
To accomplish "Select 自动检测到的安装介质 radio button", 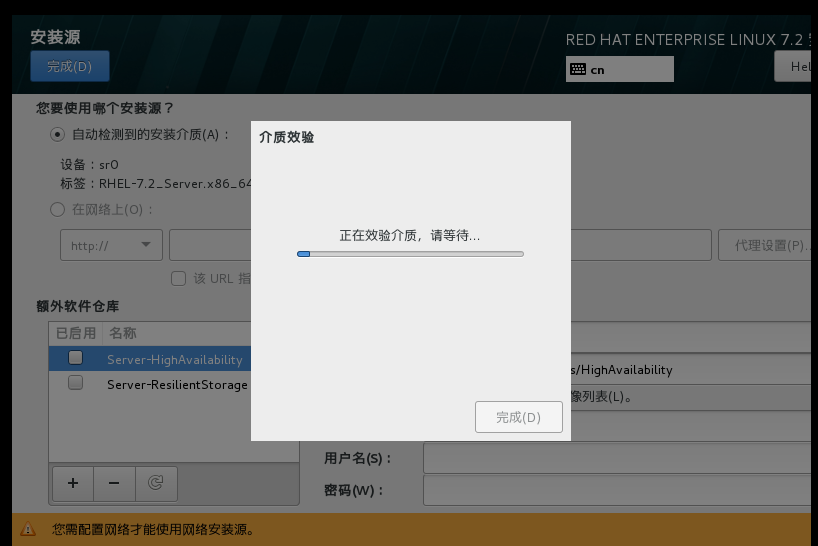I will (x=57, y=135).
